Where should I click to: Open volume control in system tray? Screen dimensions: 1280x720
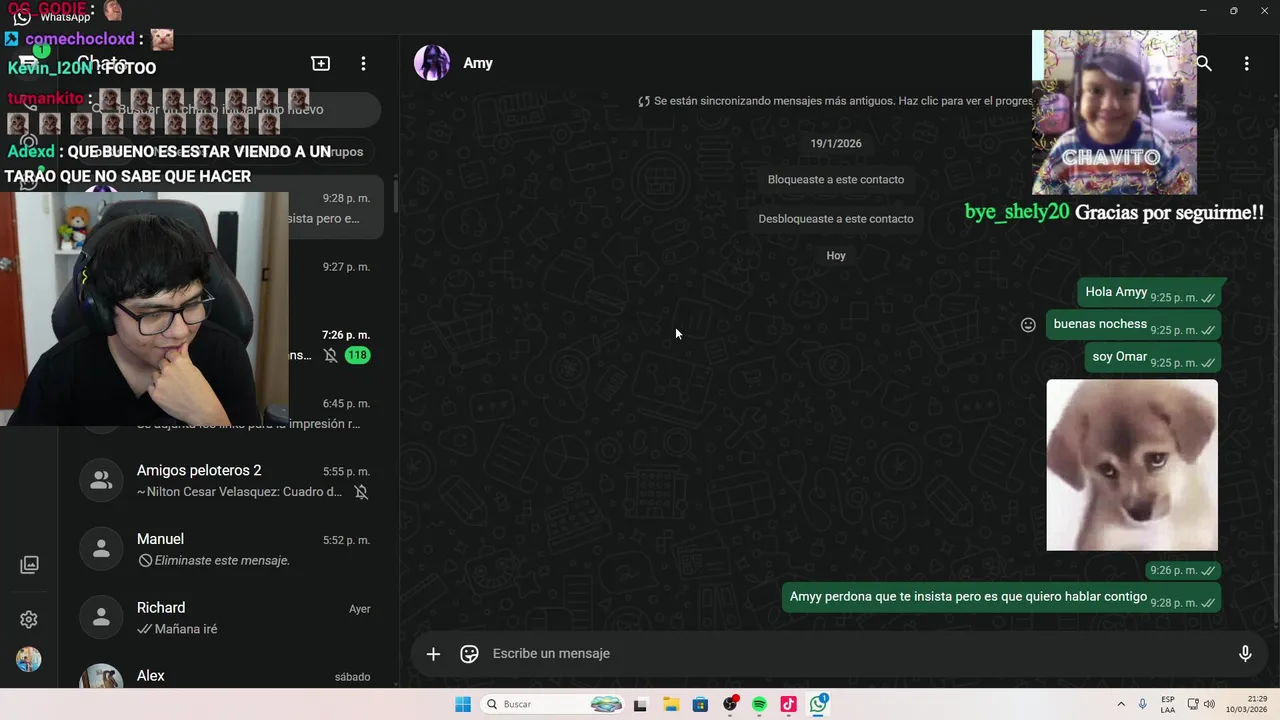click(x=1209, y=705)
